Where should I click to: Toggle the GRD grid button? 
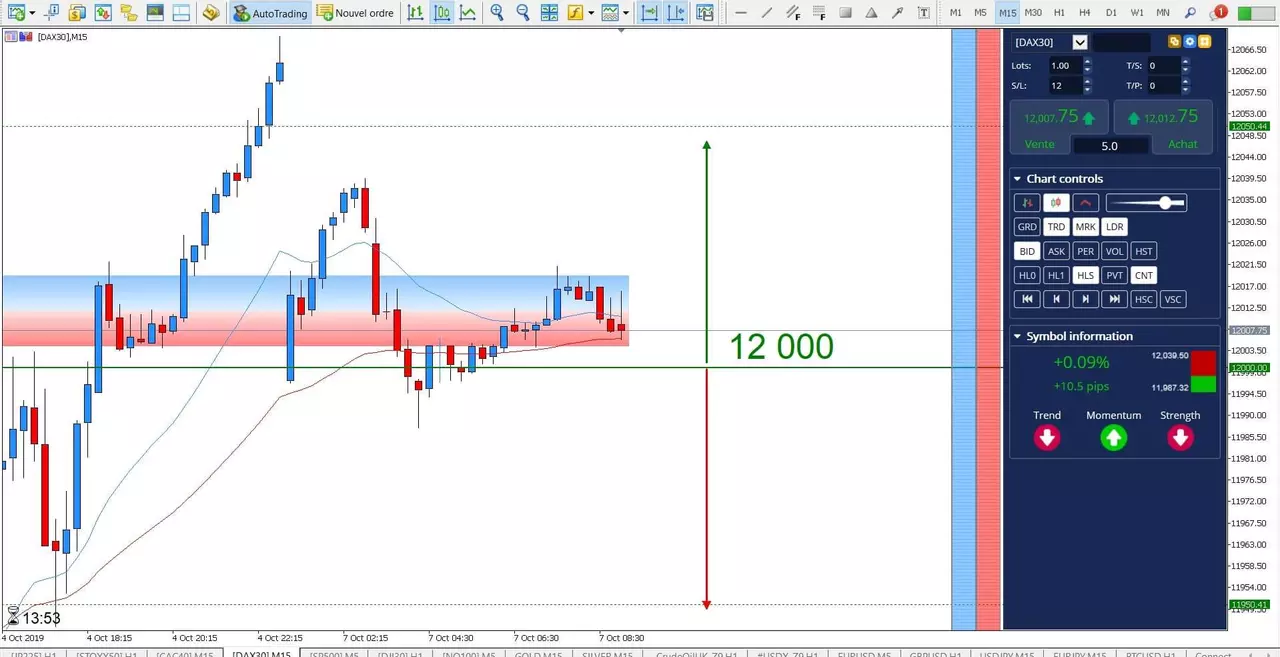1026,227
